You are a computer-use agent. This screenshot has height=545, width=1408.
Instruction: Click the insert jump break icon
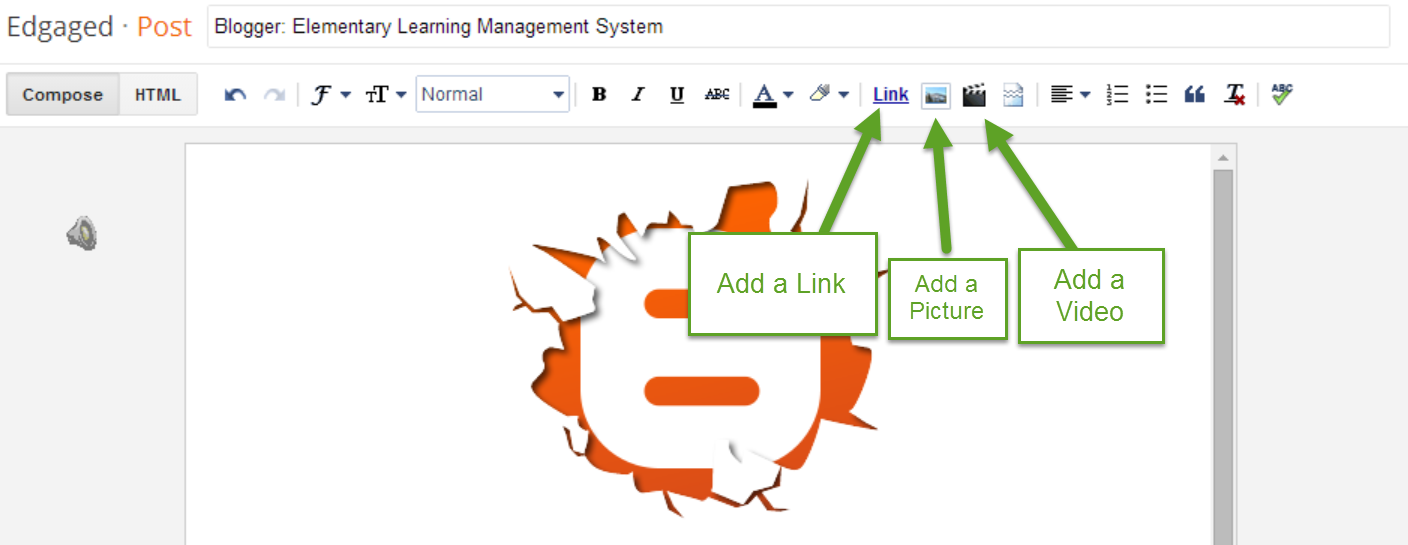coord(1013,95)
